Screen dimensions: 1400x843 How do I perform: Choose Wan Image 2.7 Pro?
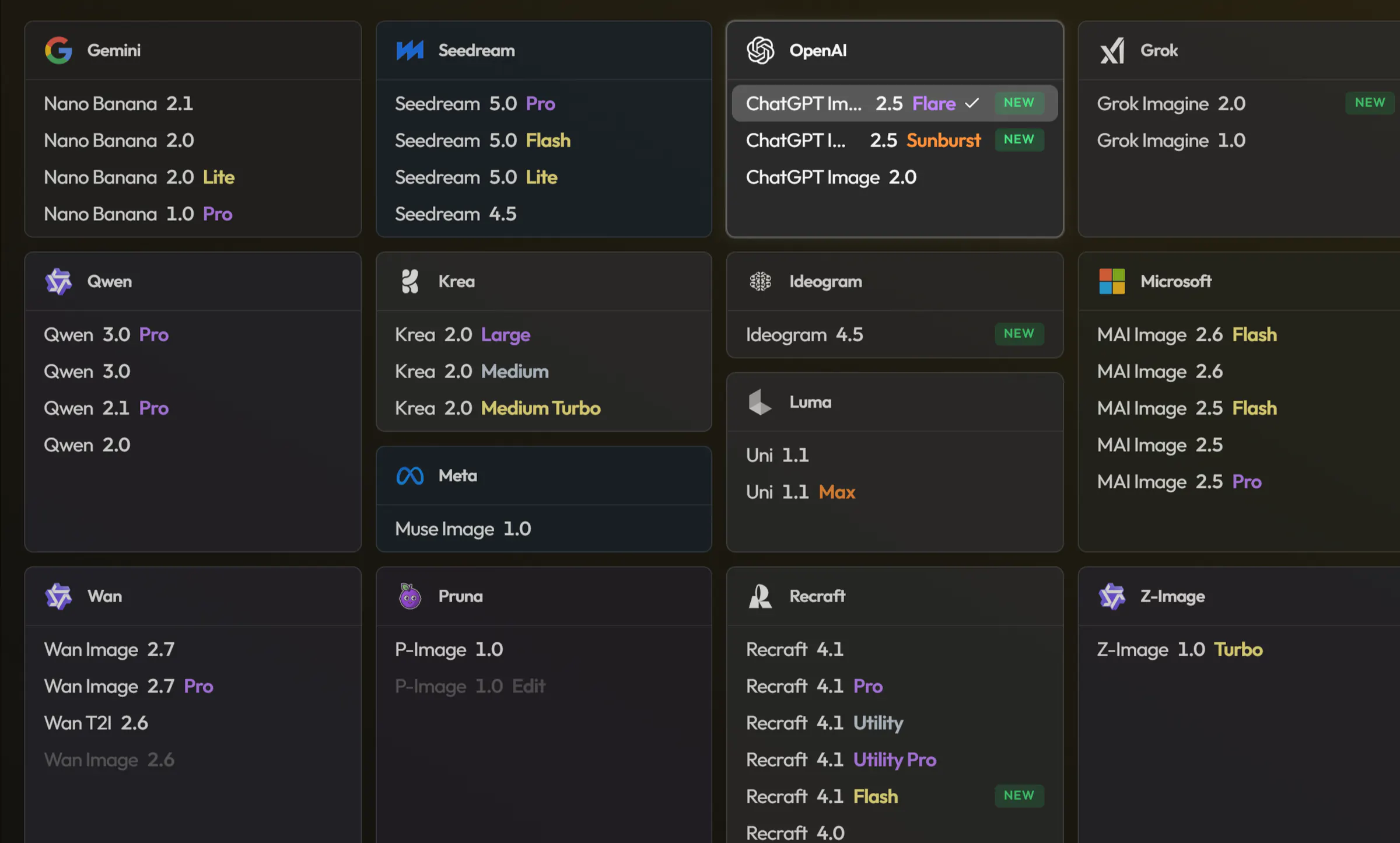coord(193,686)
